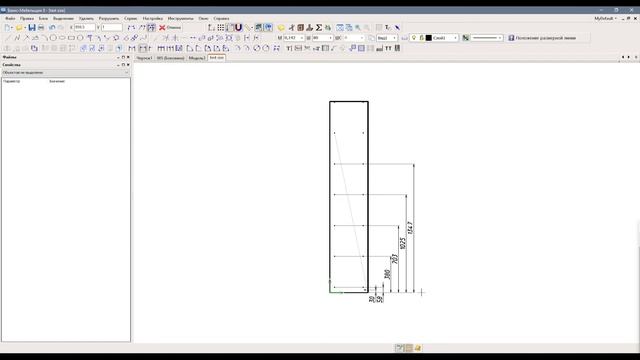Redo the undone action
The image size is (640, 360).
click(61, 27)
